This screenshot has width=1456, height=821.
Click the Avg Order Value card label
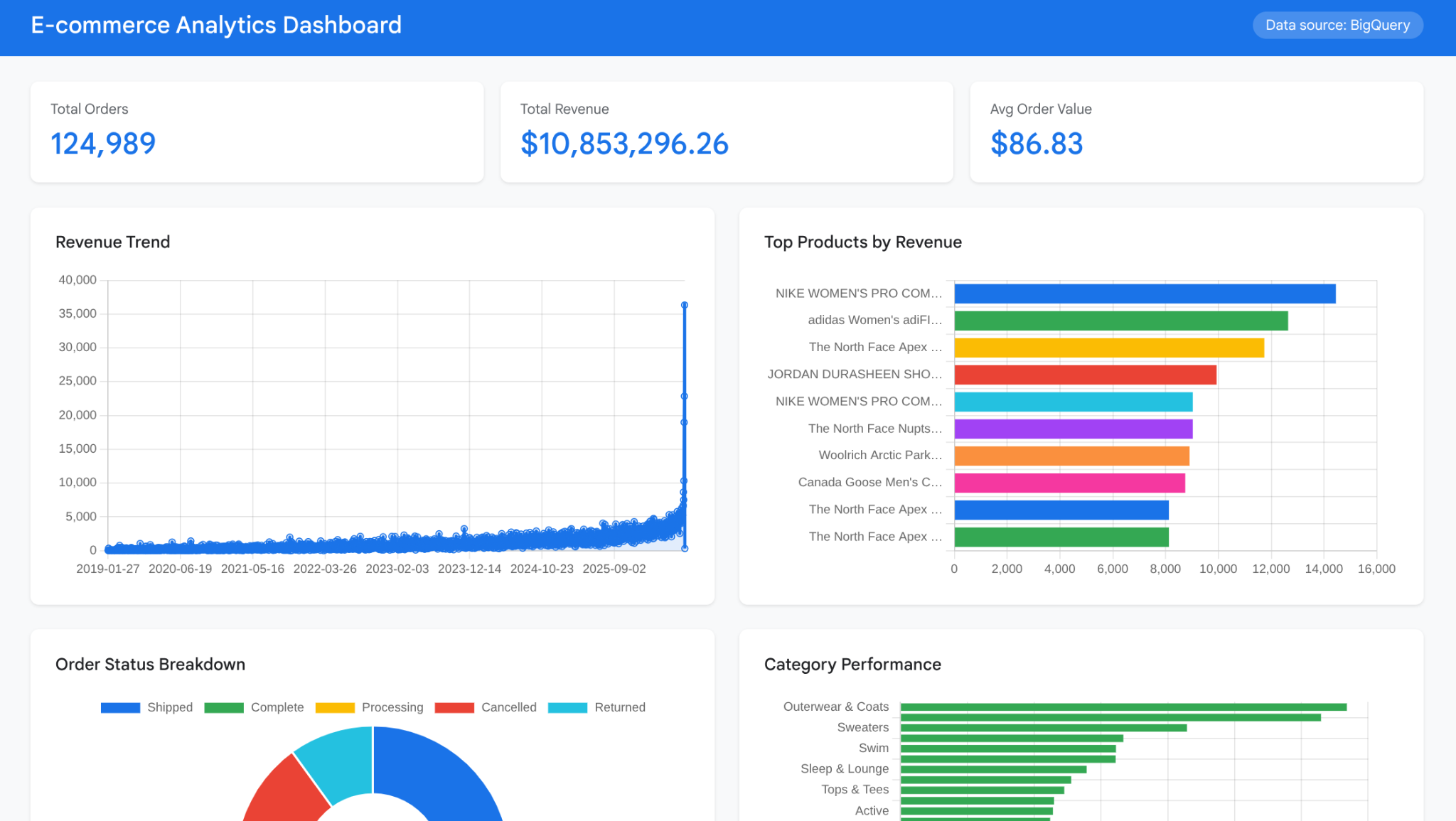click(1041, 109)
